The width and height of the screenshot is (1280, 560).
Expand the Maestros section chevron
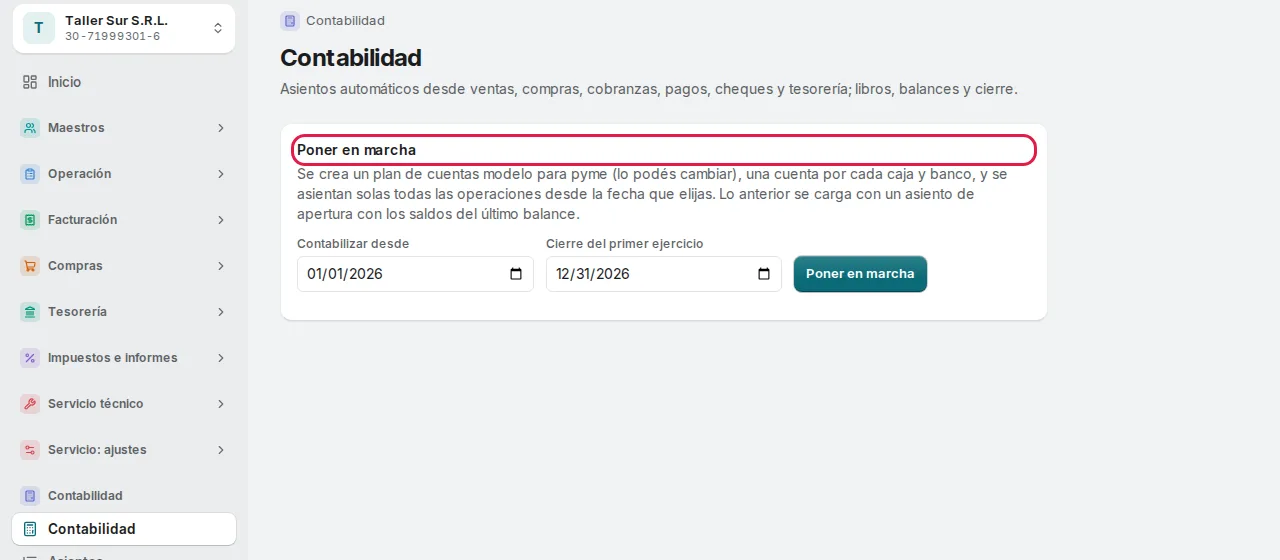221,128
